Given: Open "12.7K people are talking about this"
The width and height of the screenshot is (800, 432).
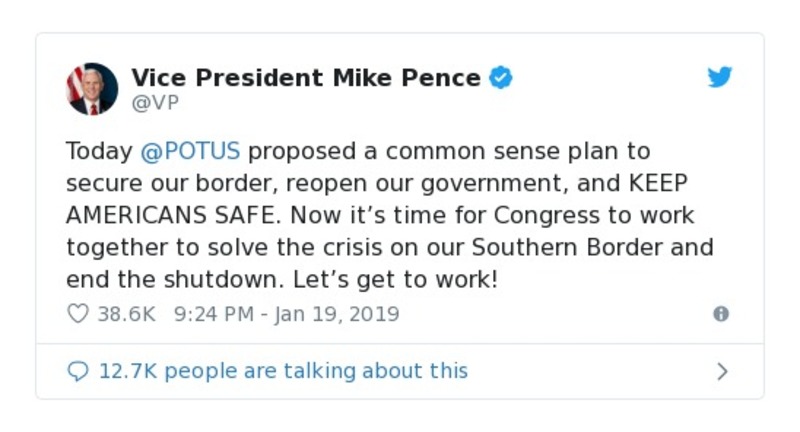Looking at the screenshot, I should pyautogui.click(x=282, y=371).
